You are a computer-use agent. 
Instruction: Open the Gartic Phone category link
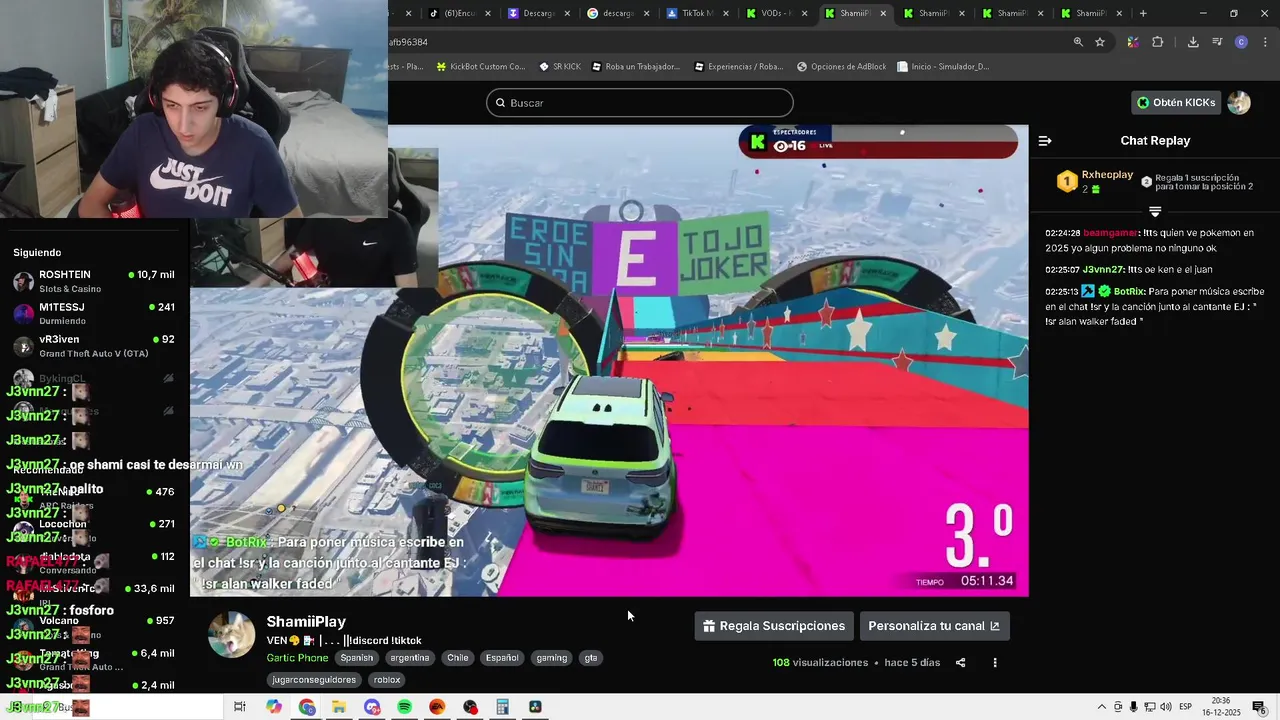(x=297, y=658)
